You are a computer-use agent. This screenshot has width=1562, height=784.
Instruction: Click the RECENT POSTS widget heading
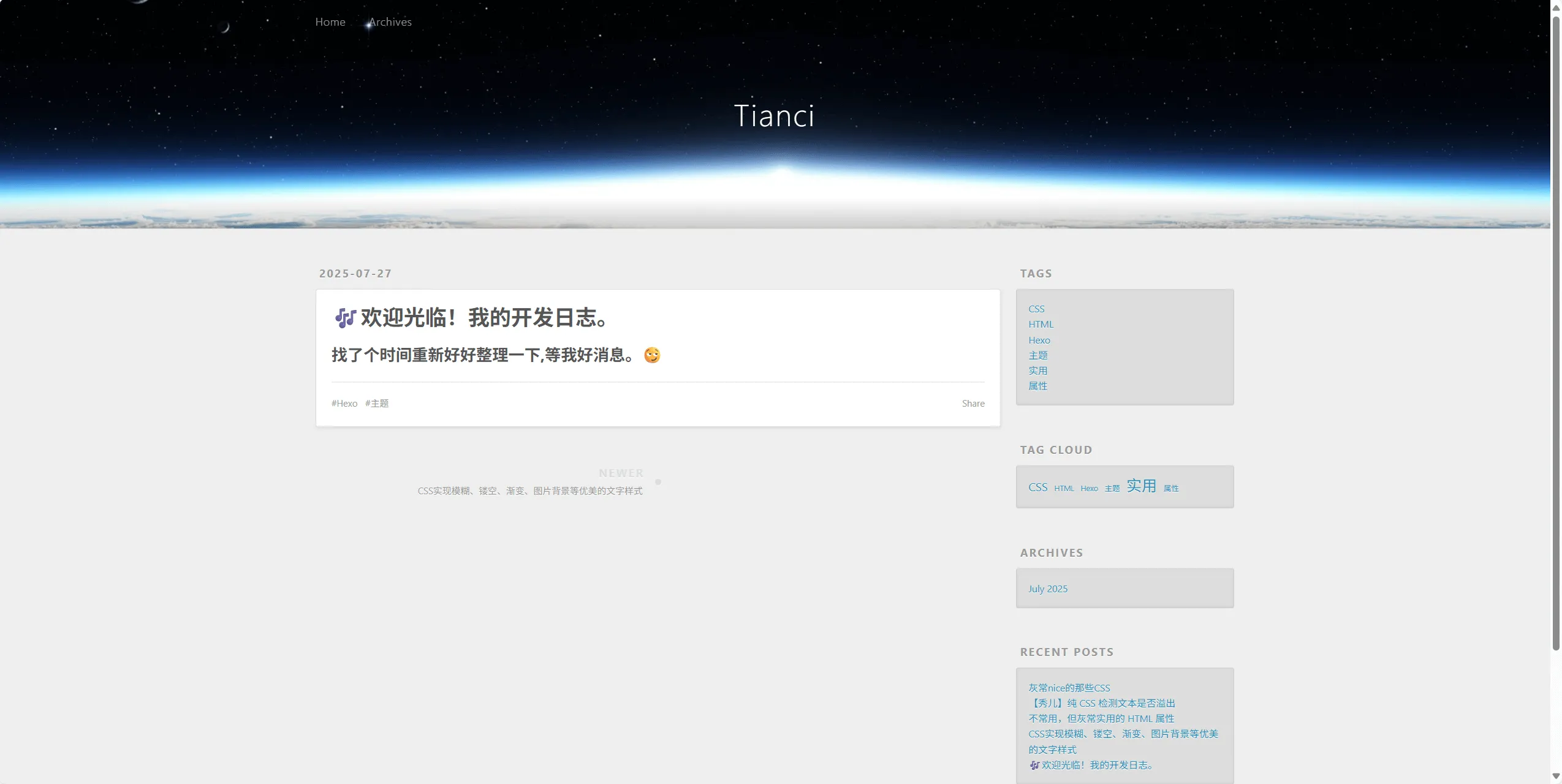point(1067,652)
